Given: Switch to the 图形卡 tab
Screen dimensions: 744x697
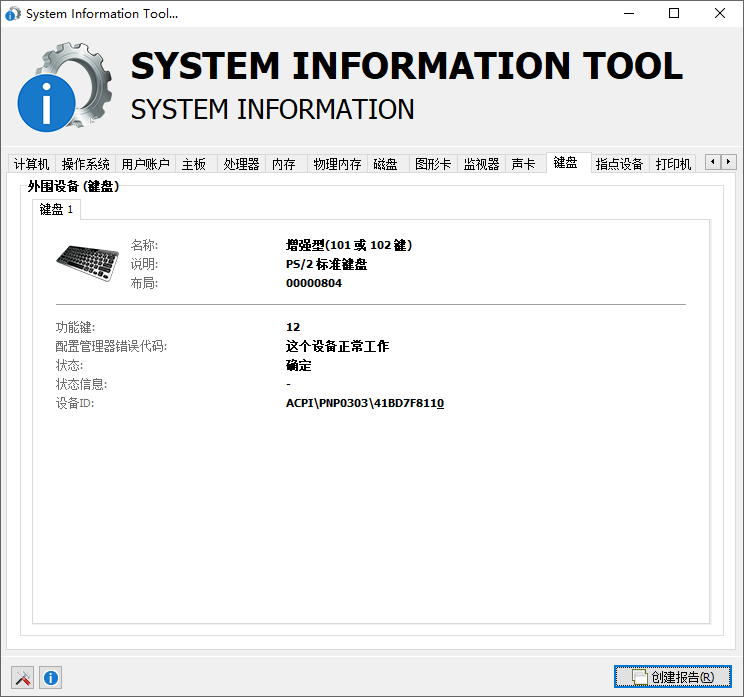Looking at the screenshot, I should (433, 164).
